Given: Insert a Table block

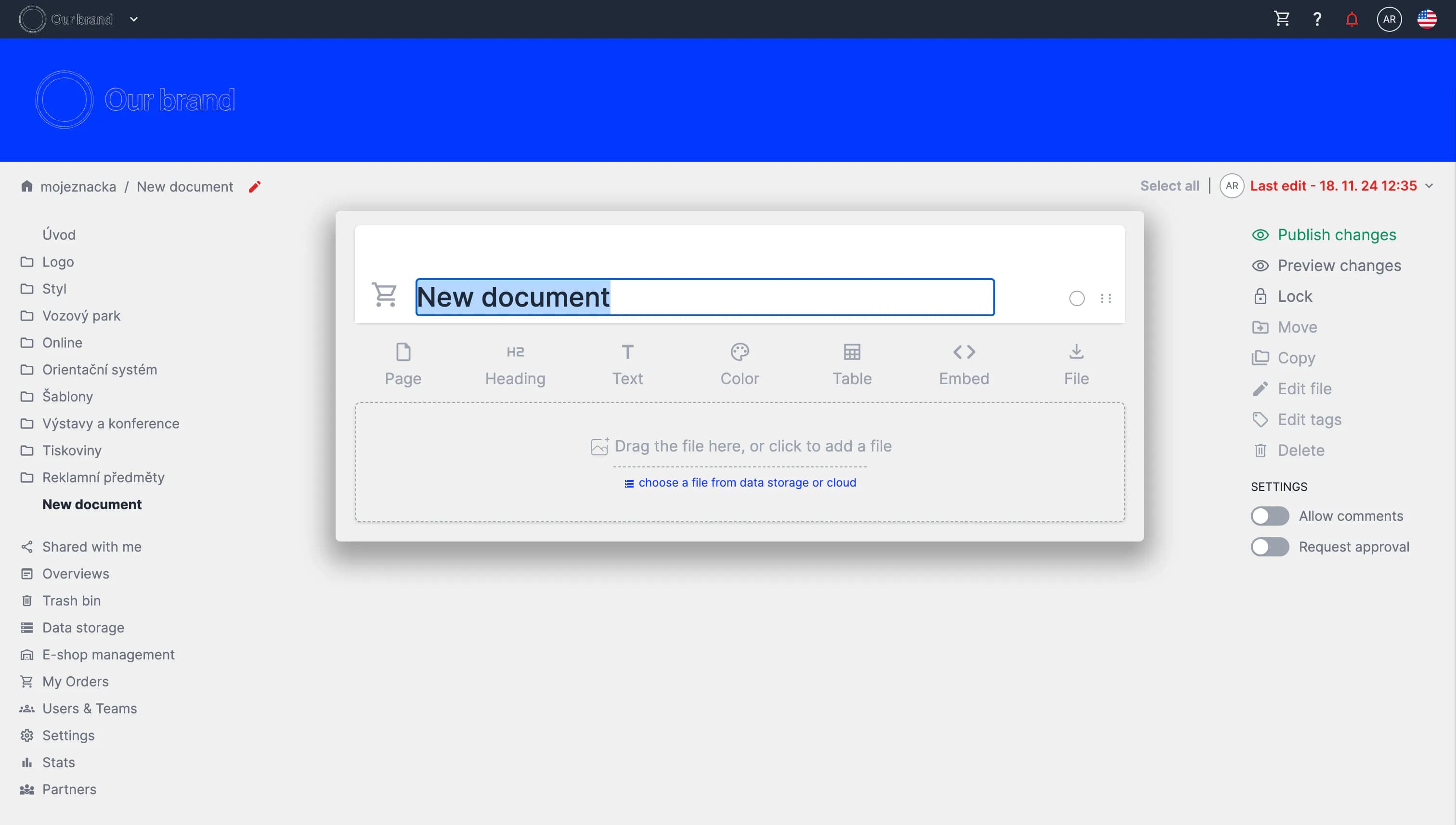Looking at the screenshot, I should point(851,364).
